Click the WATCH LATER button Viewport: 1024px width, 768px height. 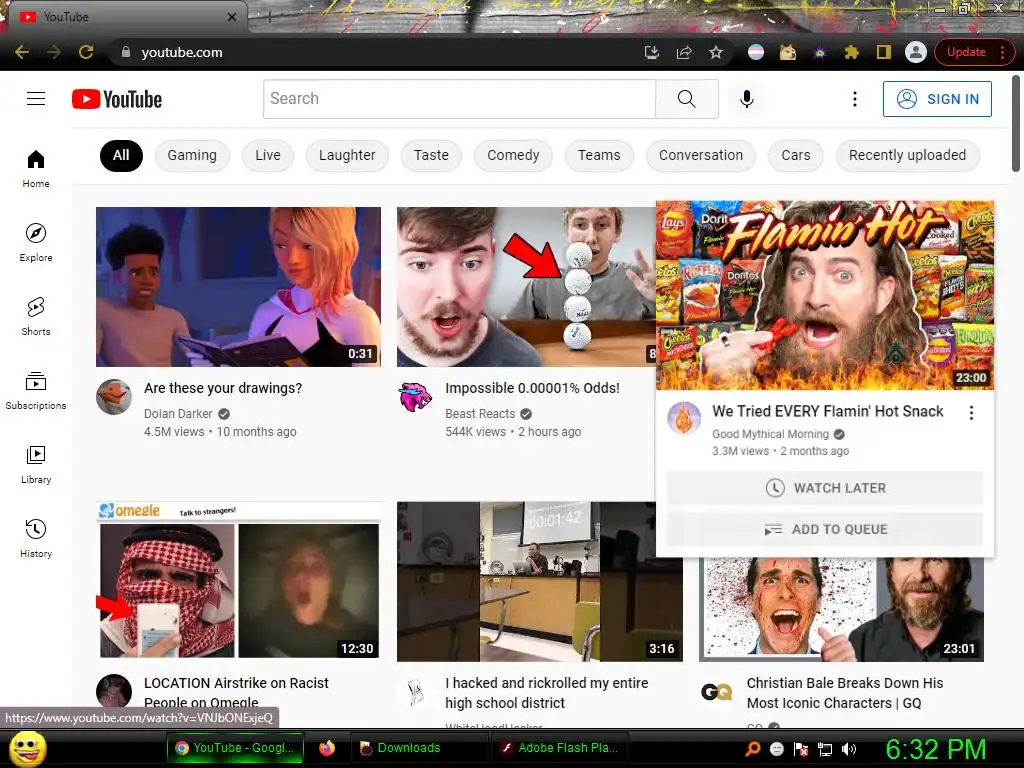(825, 488)
